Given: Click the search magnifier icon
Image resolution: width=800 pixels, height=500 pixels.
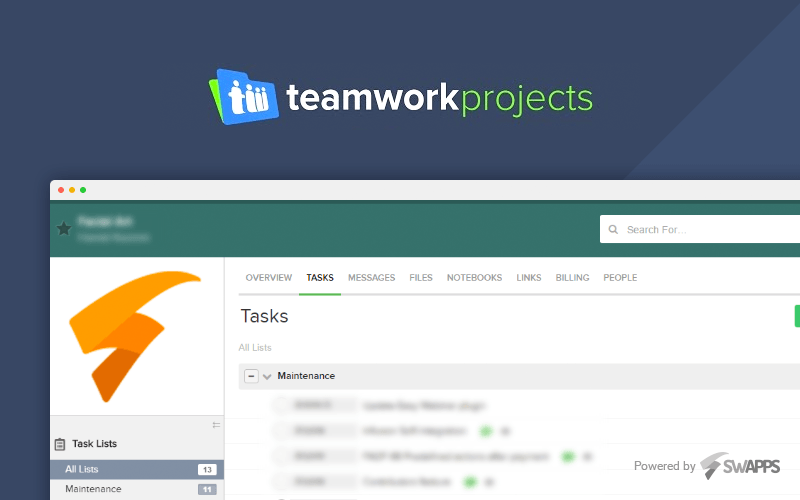Looking at the screenshot, I should (x=613, y=230).
